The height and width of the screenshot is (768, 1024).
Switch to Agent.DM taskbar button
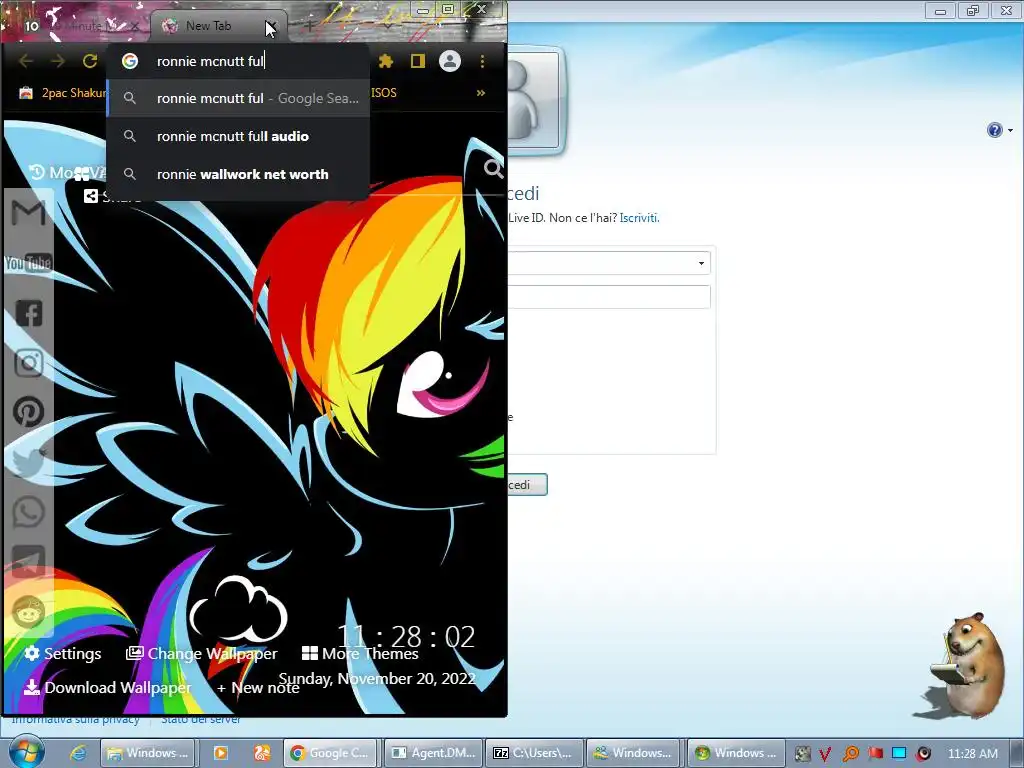pyautogui.click(x=434, y=753)
